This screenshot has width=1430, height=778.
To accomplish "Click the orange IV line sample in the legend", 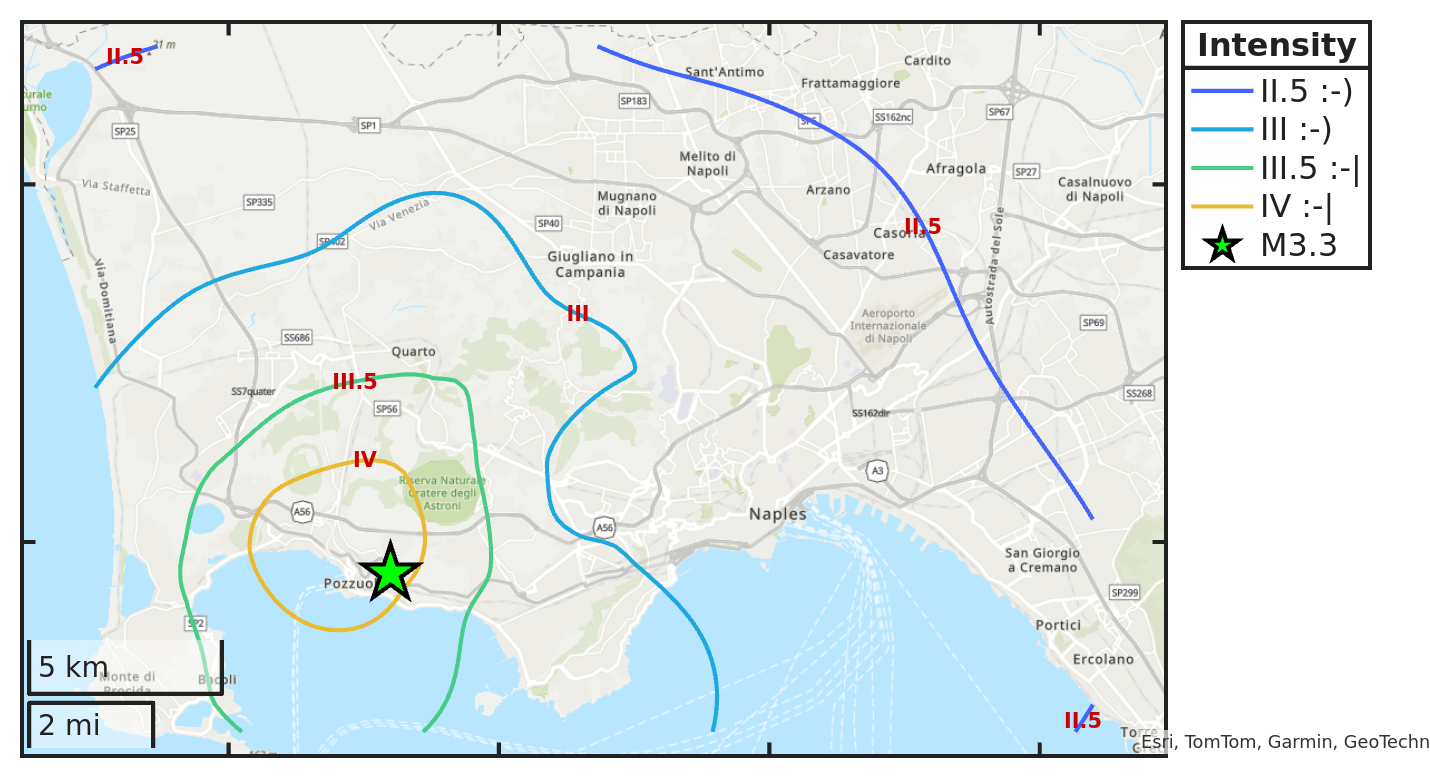I will point(1222,207).
